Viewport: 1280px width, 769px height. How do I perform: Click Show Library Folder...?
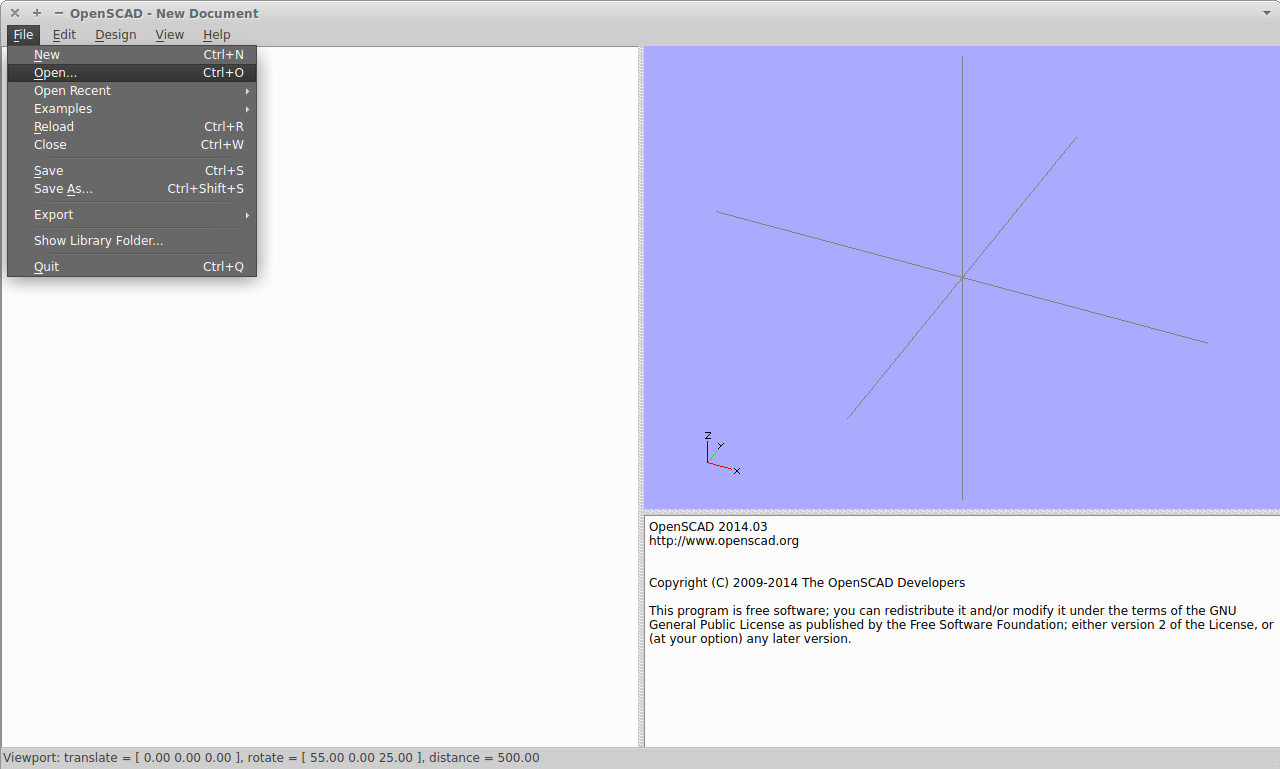pyautogui.click(x=132, y=241)
